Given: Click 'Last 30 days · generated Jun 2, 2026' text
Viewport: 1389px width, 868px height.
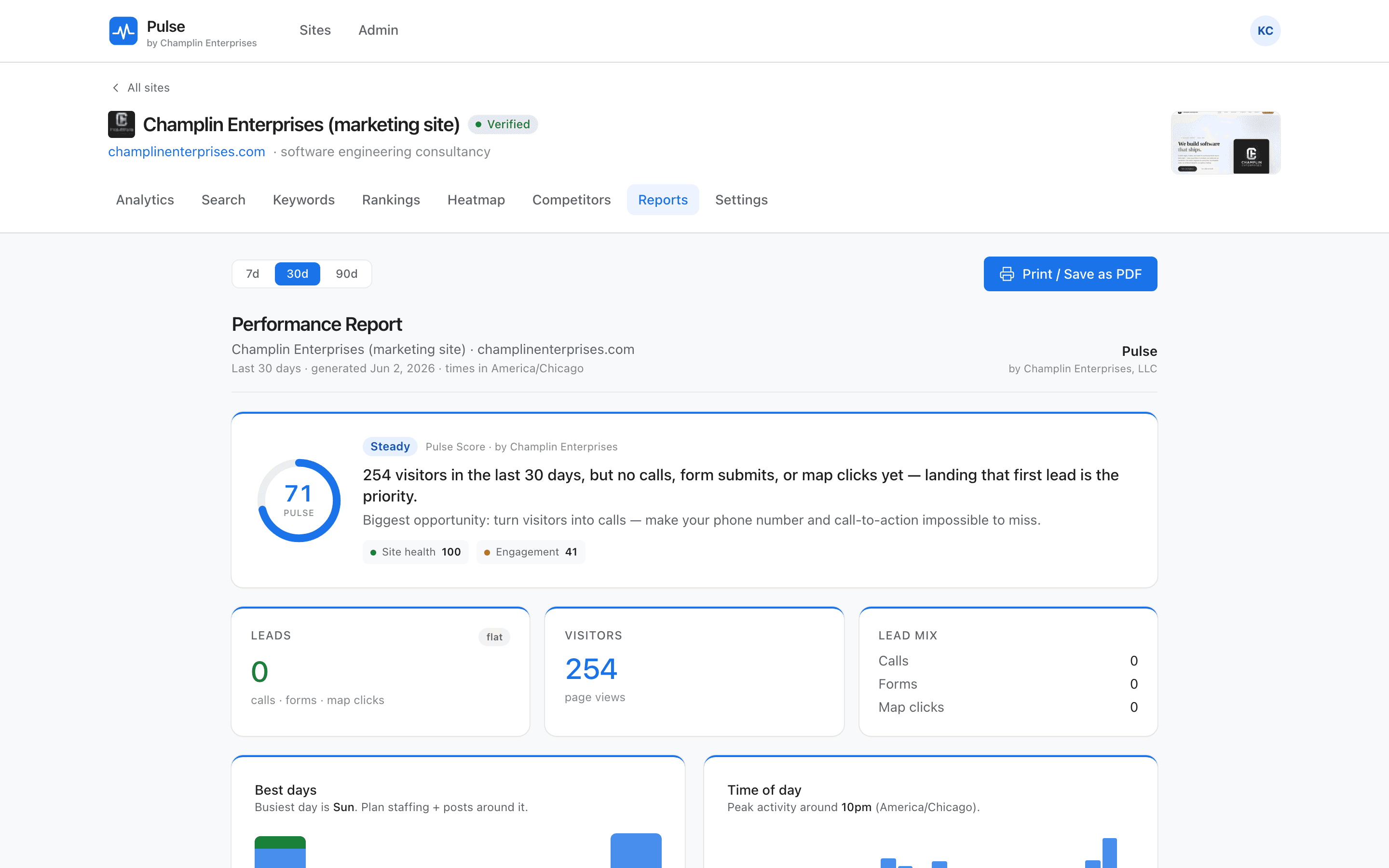Looking at the screenshot, I should point(333,368).
